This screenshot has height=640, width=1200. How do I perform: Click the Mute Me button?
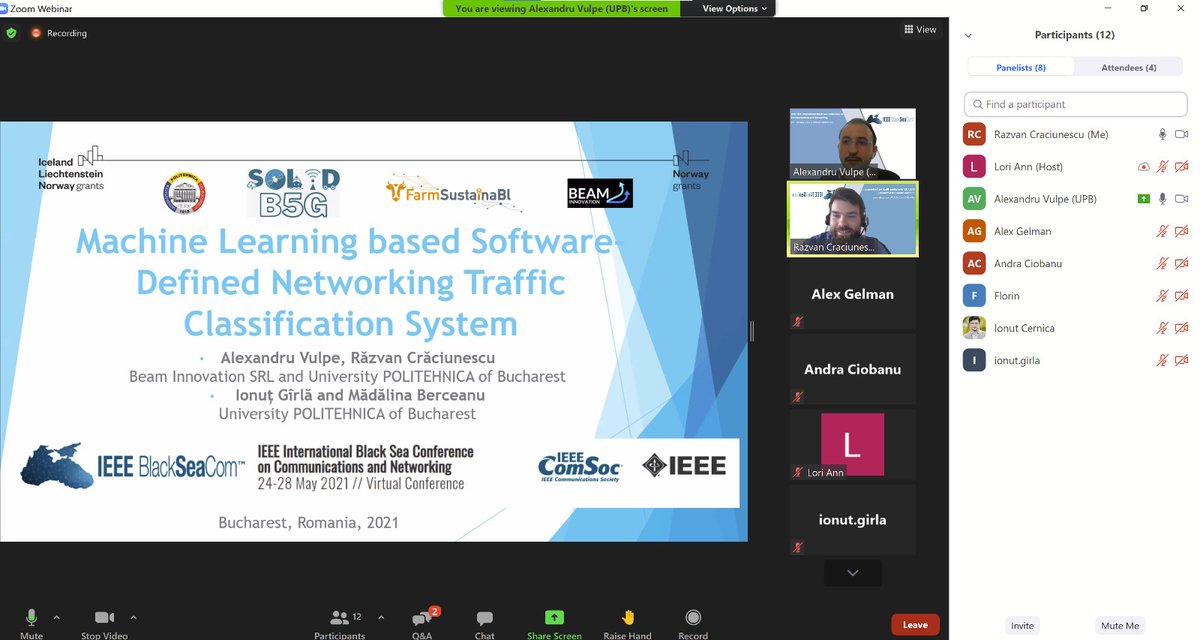pyautogui.click(x=1119, y=625)
